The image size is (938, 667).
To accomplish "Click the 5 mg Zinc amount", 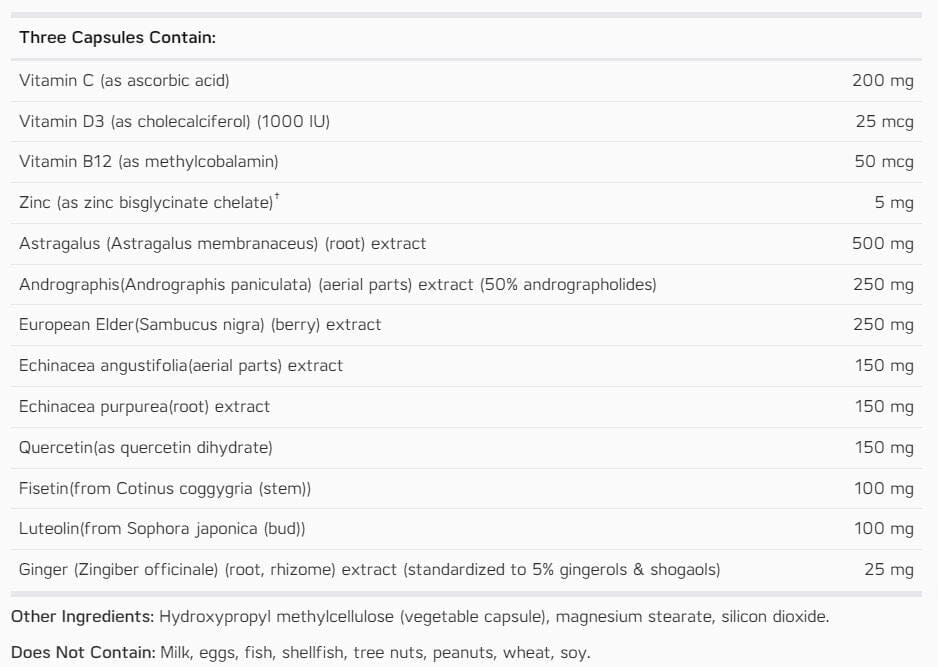I will pos(894,203).
